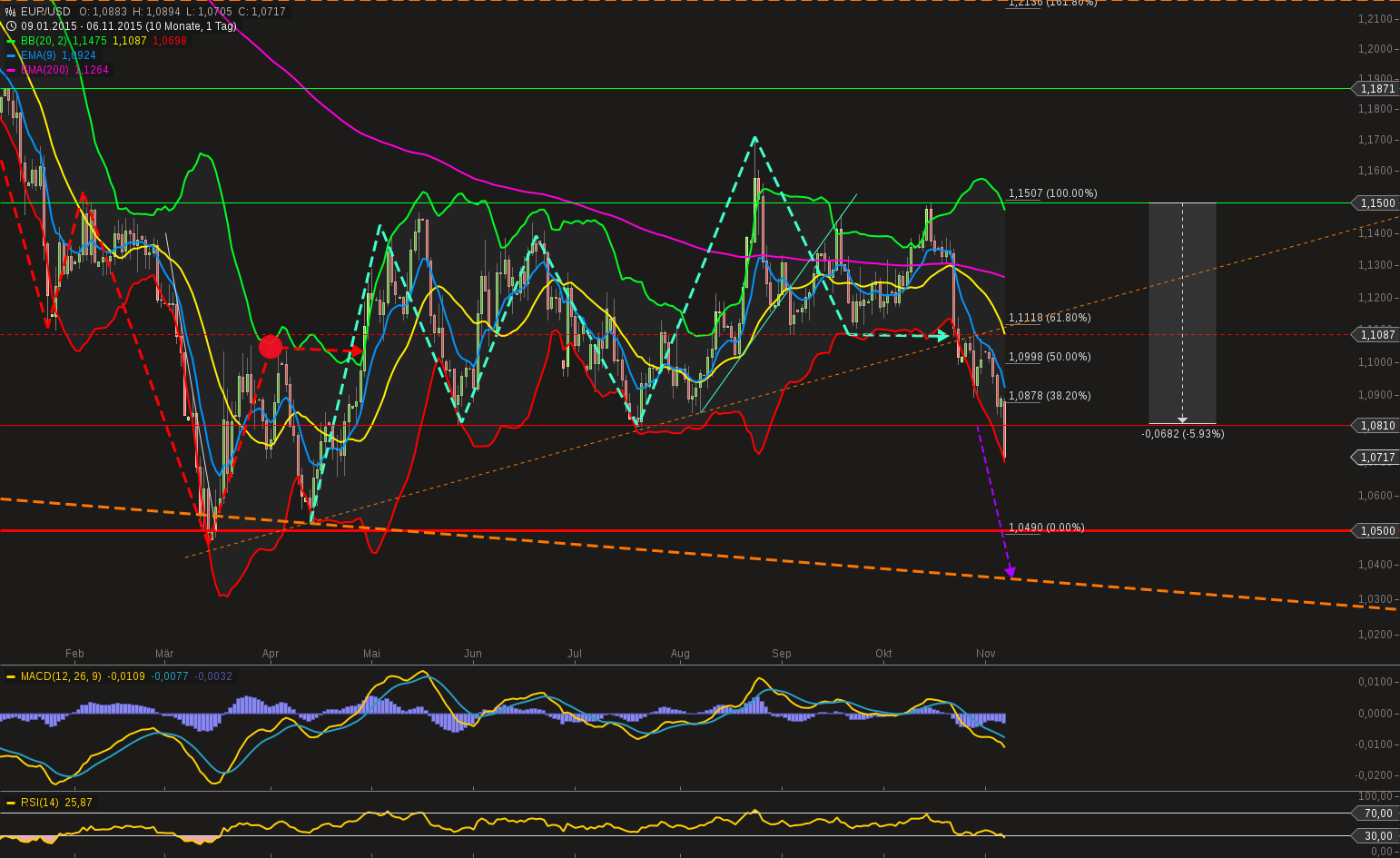The width and height of the screenshot is (1400, 858).
Task: Click the red circle marker near April
Action: click(x=271, y=347)
